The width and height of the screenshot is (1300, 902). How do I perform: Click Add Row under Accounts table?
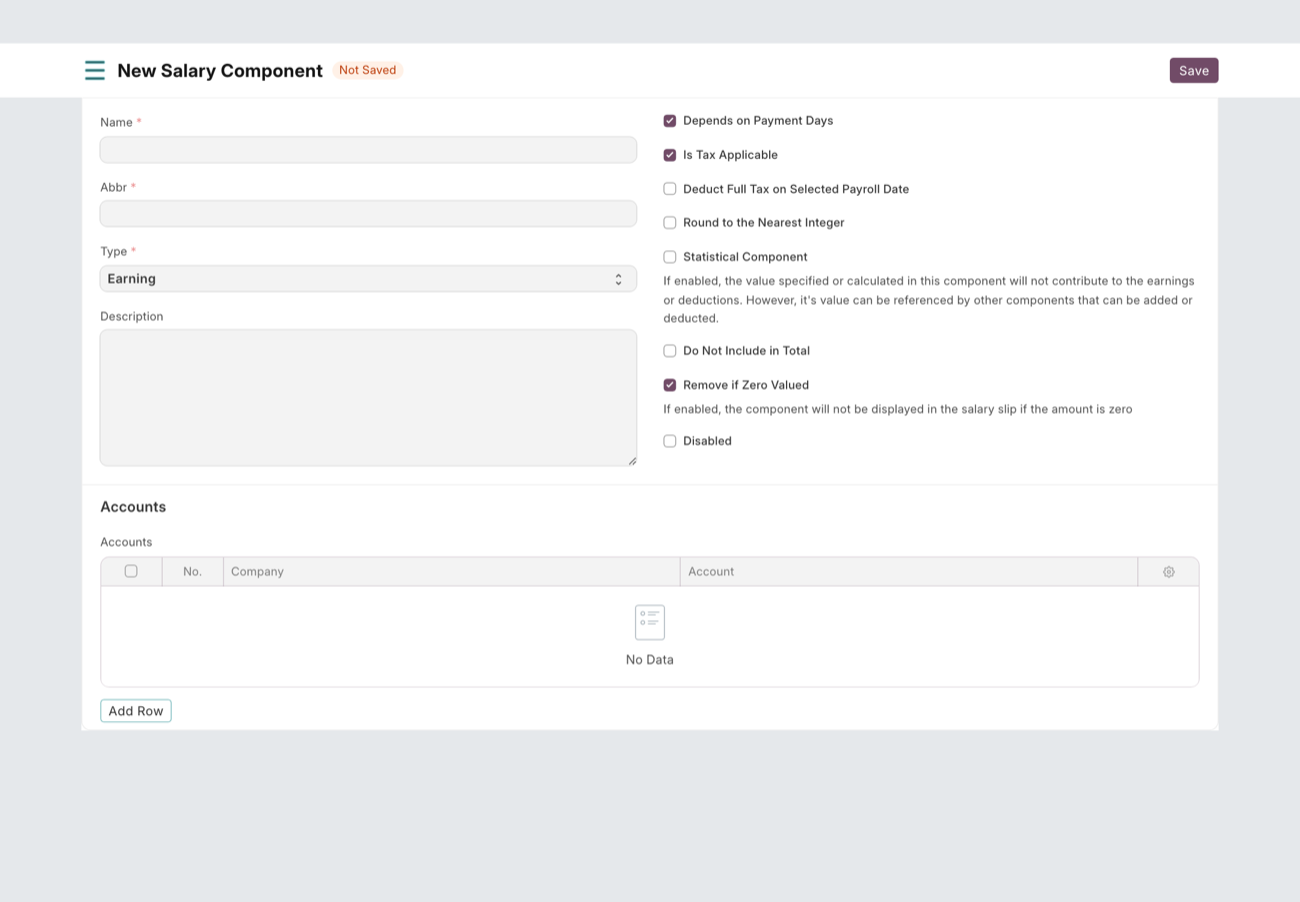(136, 711)
